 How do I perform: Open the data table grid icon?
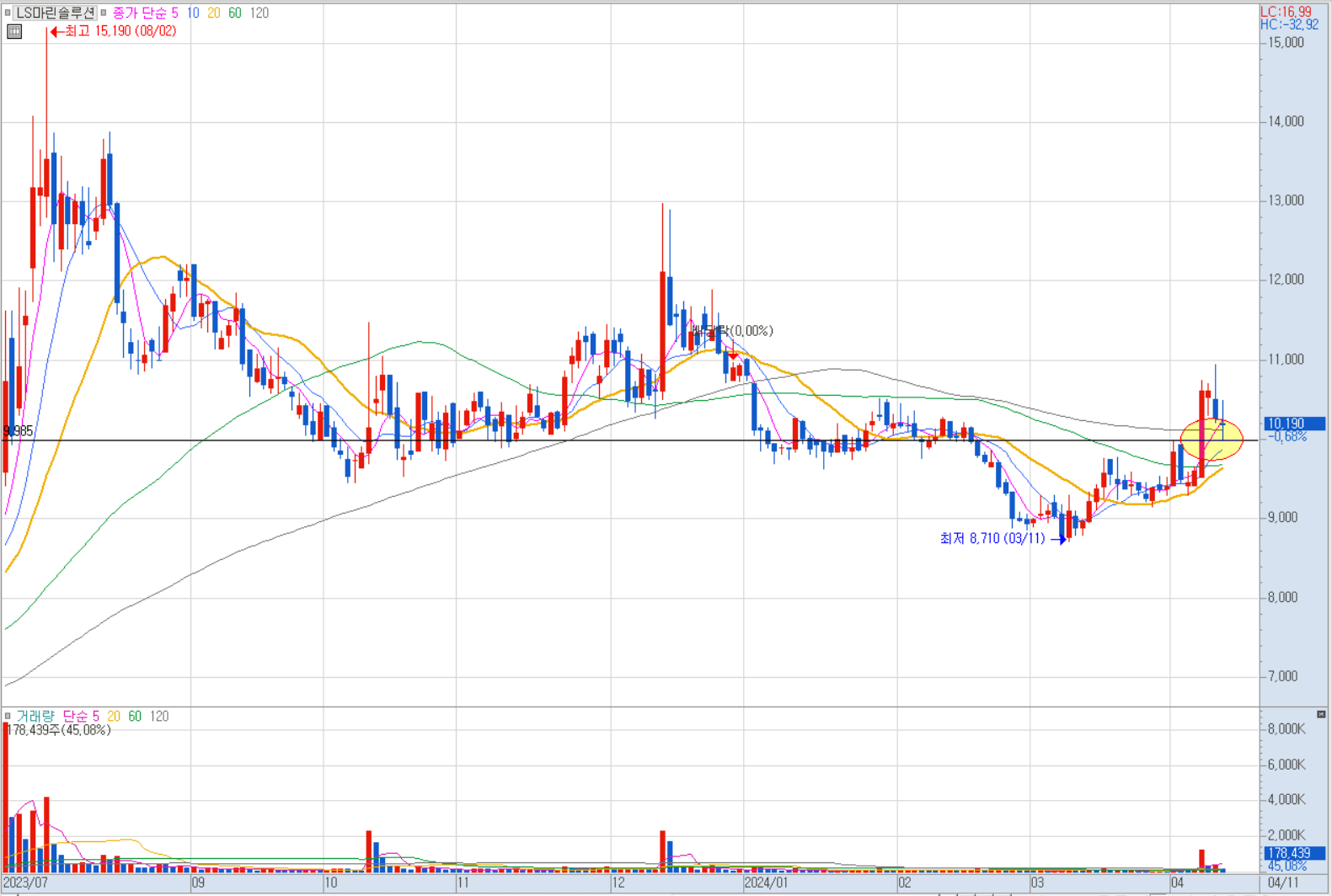14,32
